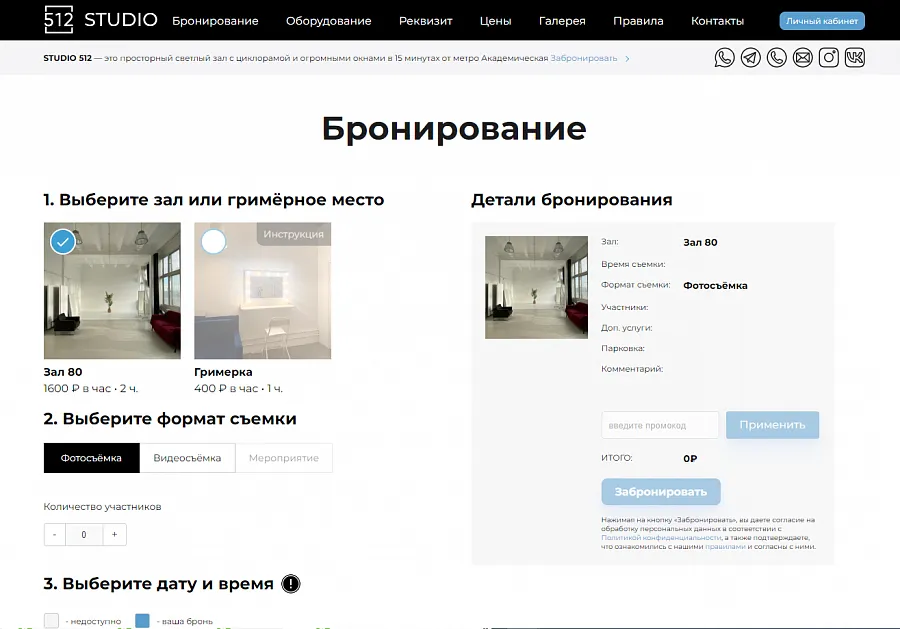Open Личный кабинет
Viewport: 900px width, 629px height.
pos(822,21)
